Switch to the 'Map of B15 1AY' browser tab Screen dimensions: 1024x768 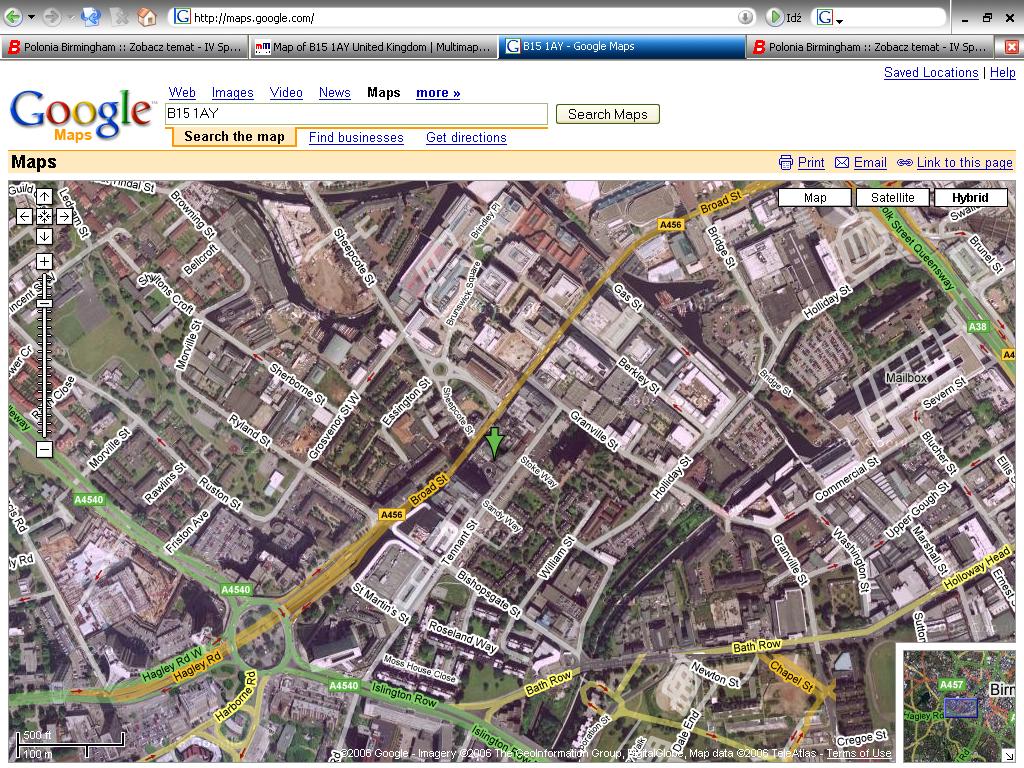tap(374, 47)
